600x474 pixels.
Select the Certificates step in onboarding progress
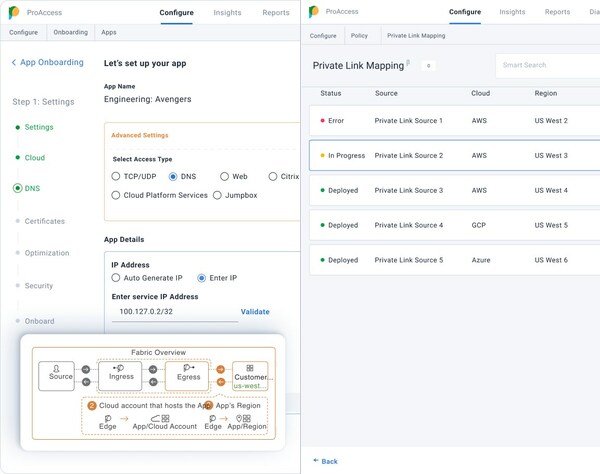pyautogui.click(x=44, y=221)
